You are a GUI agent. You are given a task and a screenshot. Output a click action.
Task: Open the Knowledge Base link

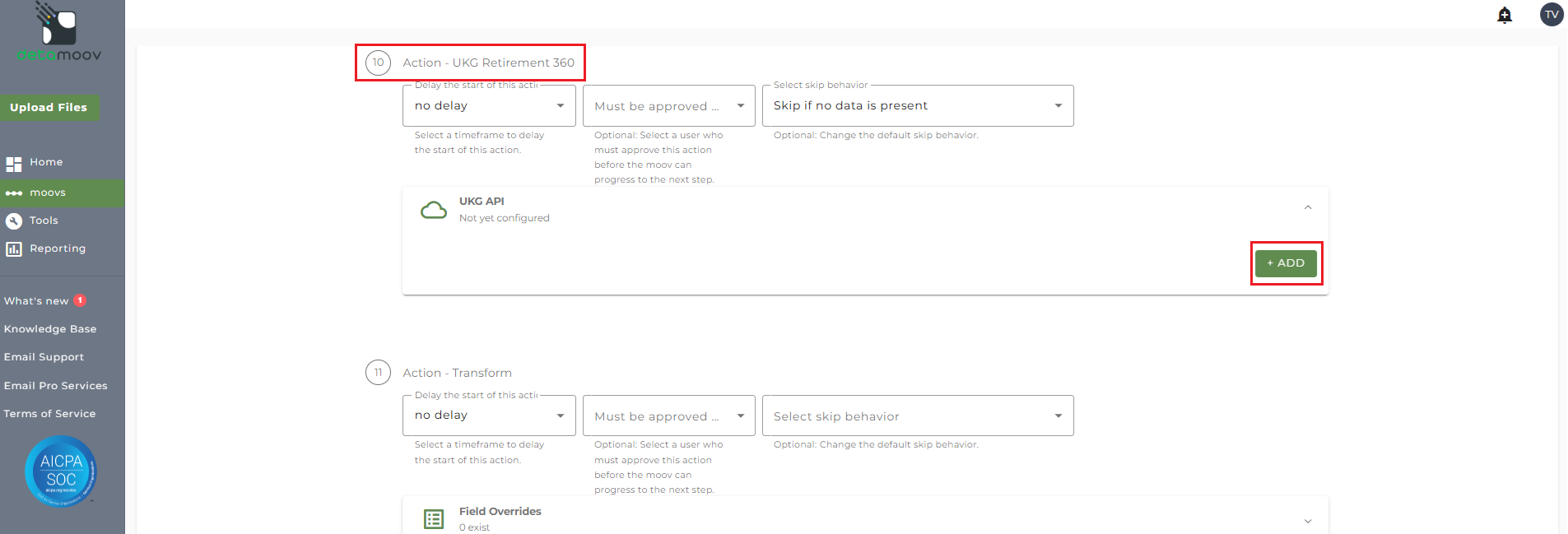[50, 329]
